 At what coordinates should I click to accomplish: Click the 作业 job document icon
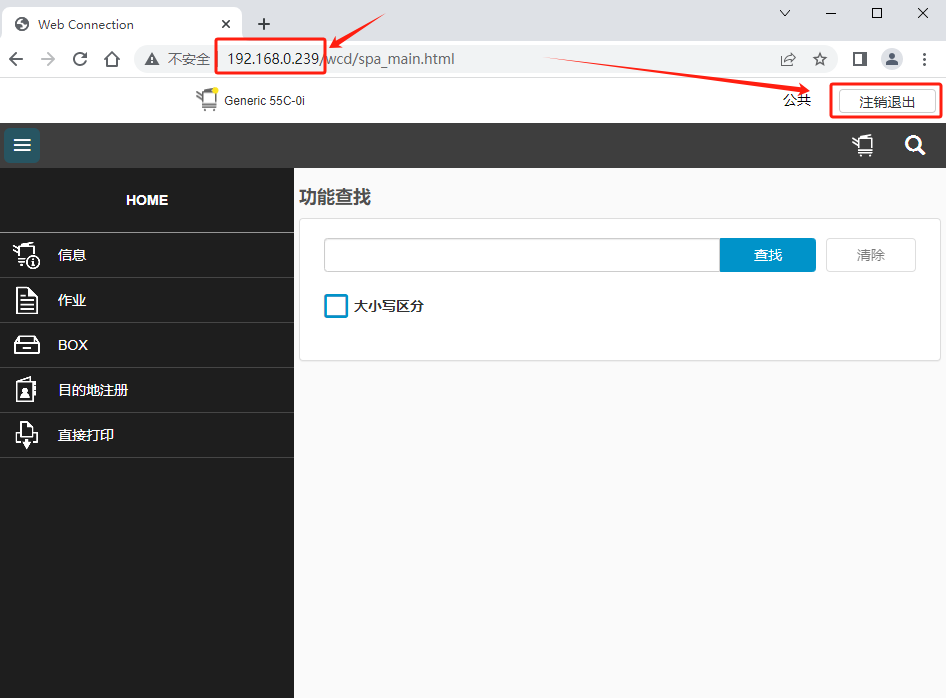tap(26, 300)
